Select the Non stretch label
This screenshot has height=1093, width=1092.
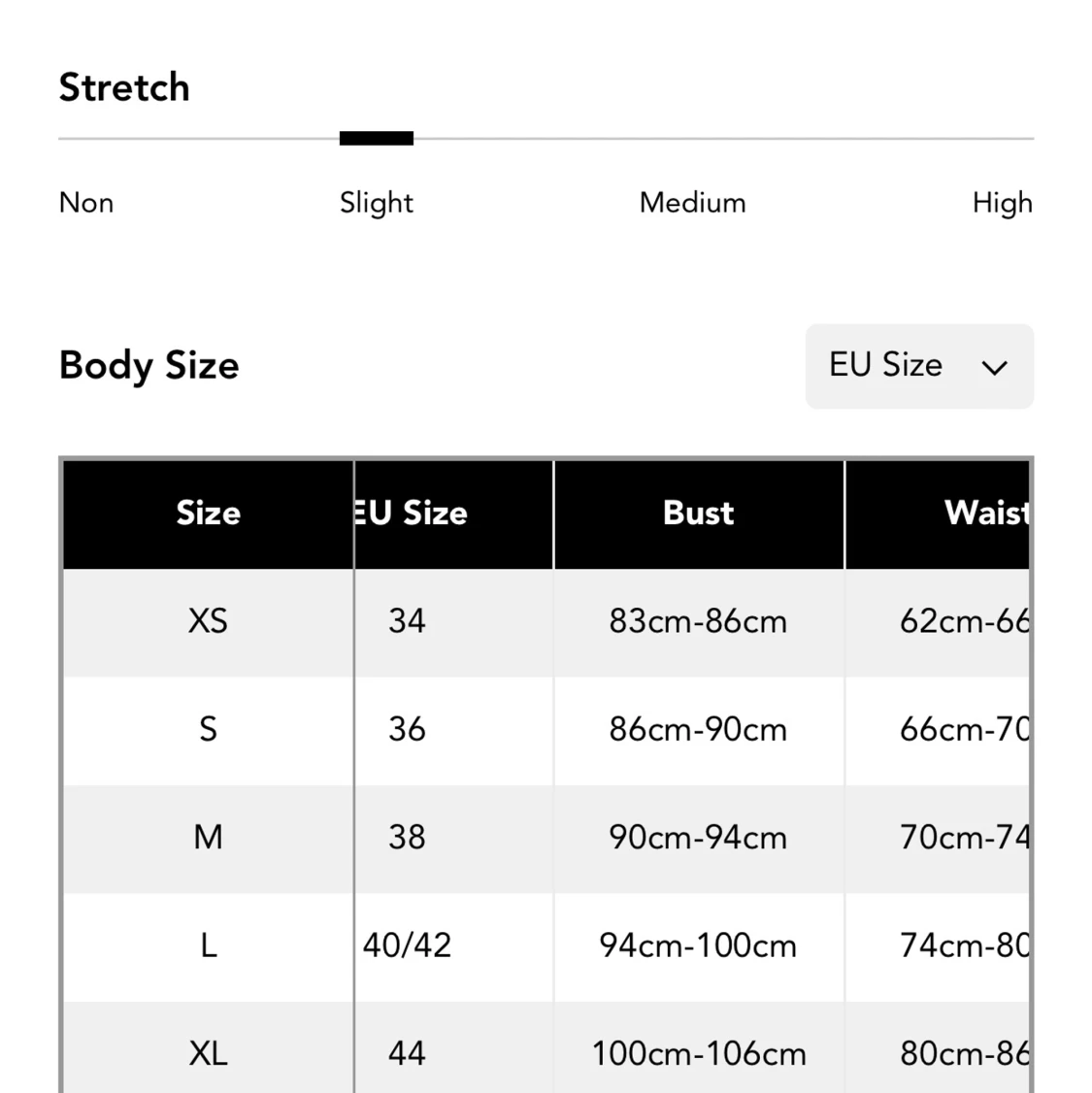tap(86, 203)
